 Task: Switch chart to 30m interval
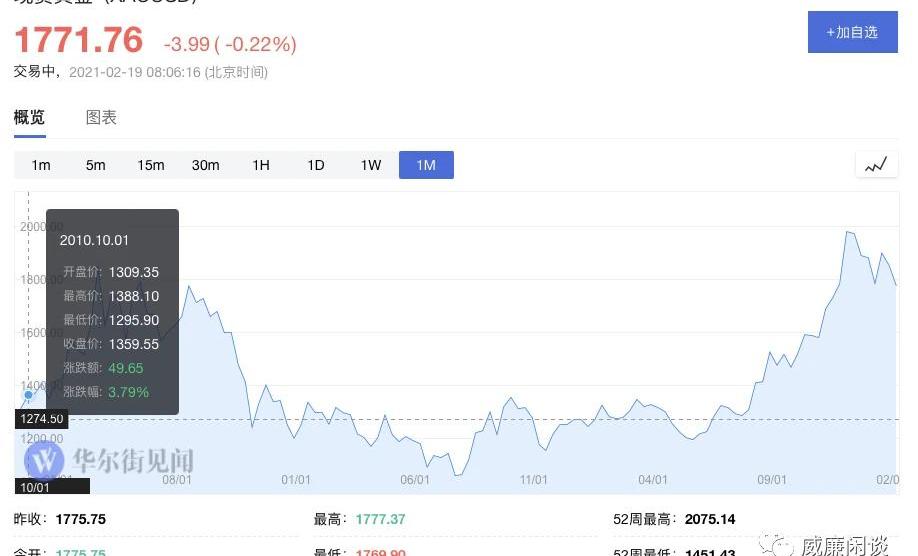click(206, 165)
